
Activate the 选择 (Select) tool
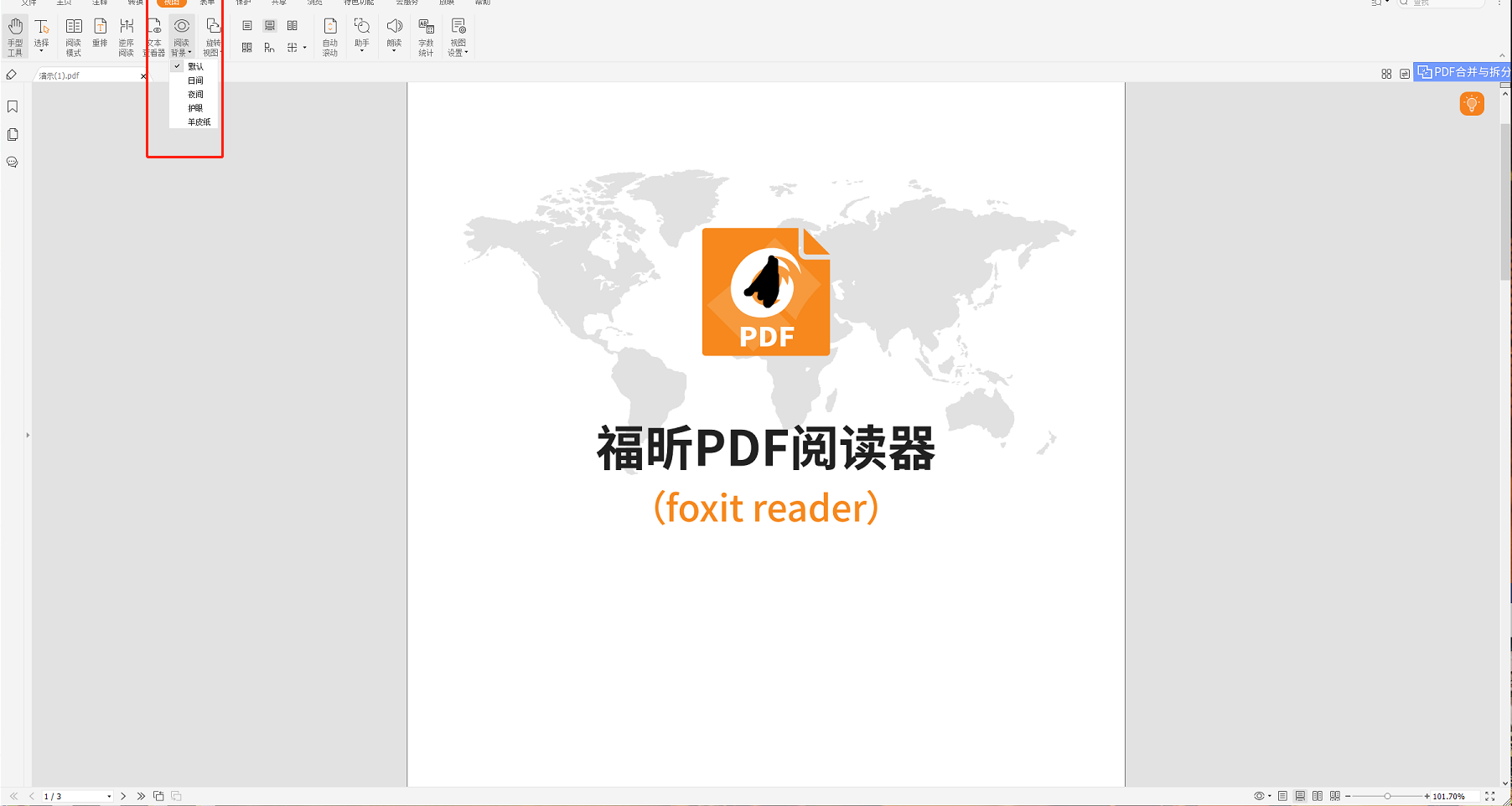(41, 34)
